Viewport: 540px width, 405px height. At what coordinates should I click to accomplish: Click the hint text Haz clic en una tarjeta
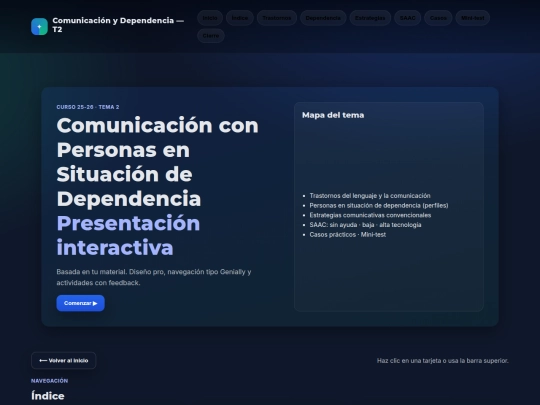tap(443, 361)
